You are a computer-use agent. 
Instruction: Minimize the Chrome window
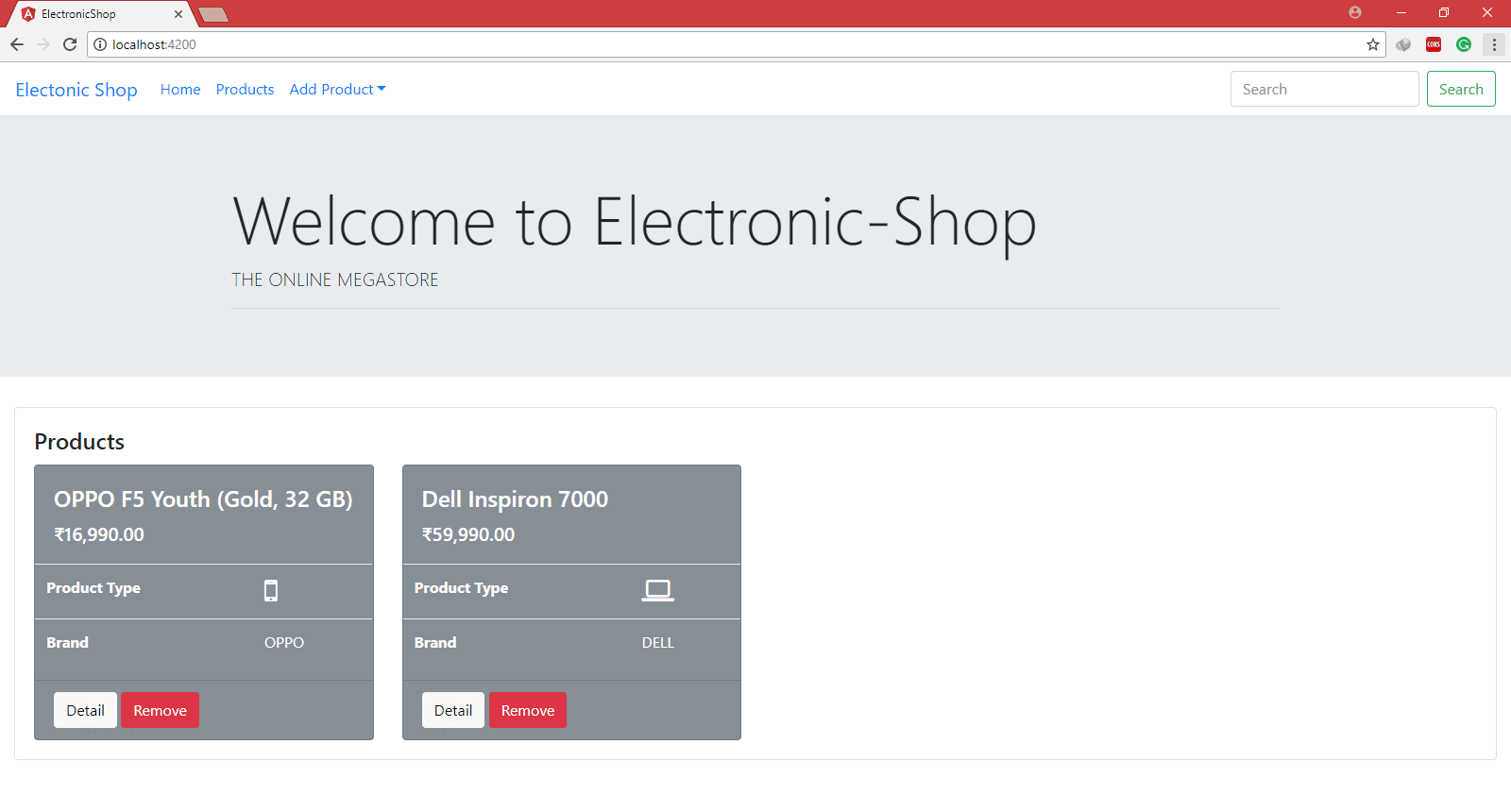1401,12
